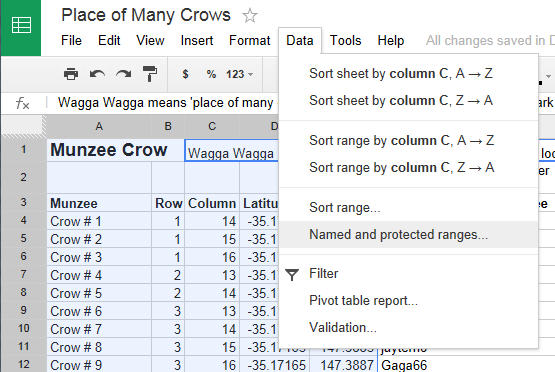Select row 12 header
This screenshot has height=372, width=555.
click(23, 364)
